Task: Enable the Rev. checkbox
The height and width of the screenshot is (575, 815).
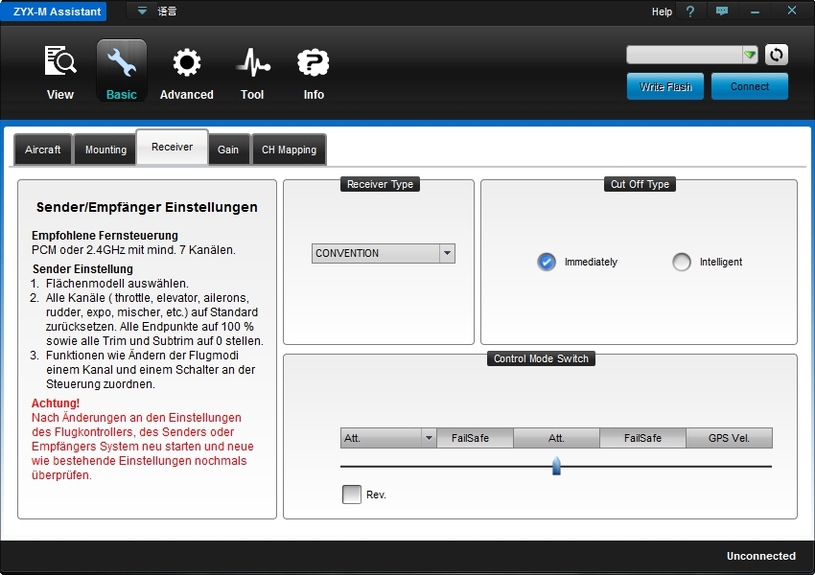Action: pyautogui.click(x=352, y=494)
